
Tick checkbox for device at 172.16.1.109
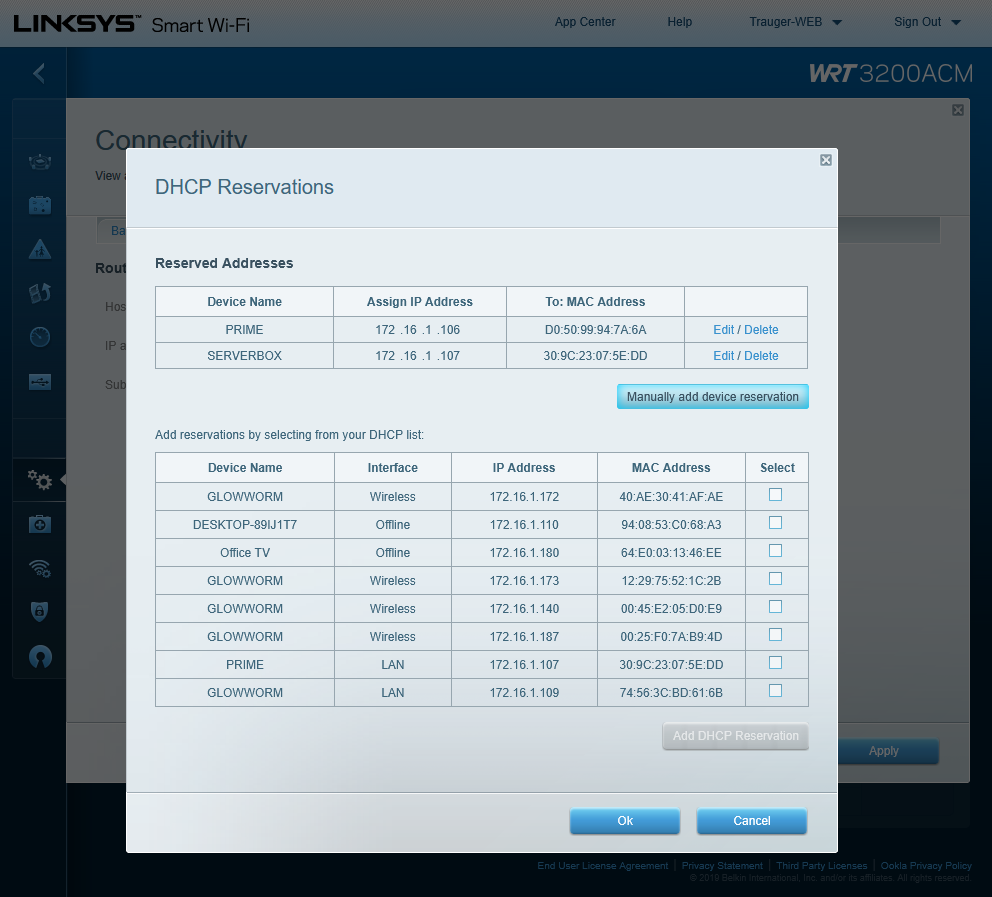click(x=775, y=691)
